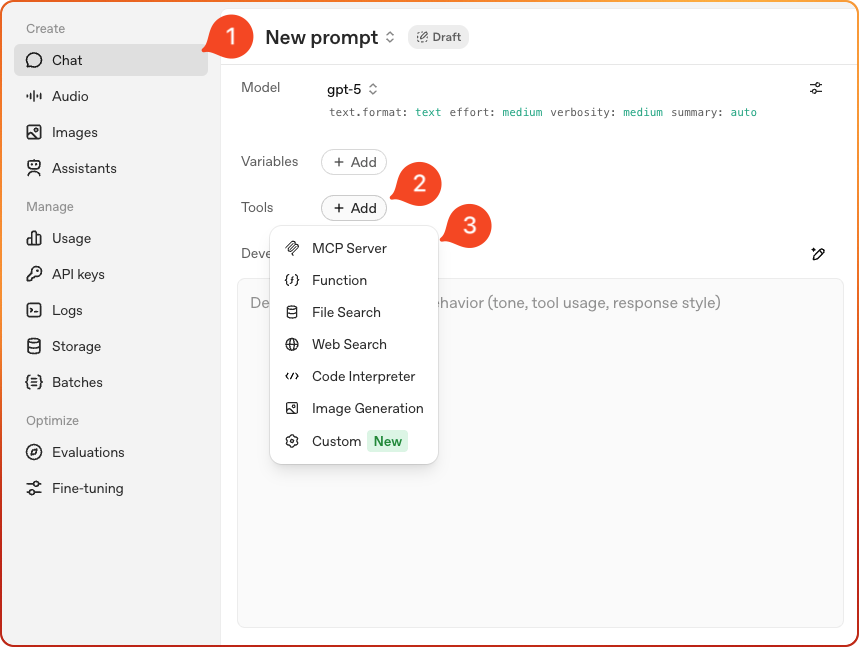859x647 pixels.
Task: View API keys page
Action: (78, 274)
